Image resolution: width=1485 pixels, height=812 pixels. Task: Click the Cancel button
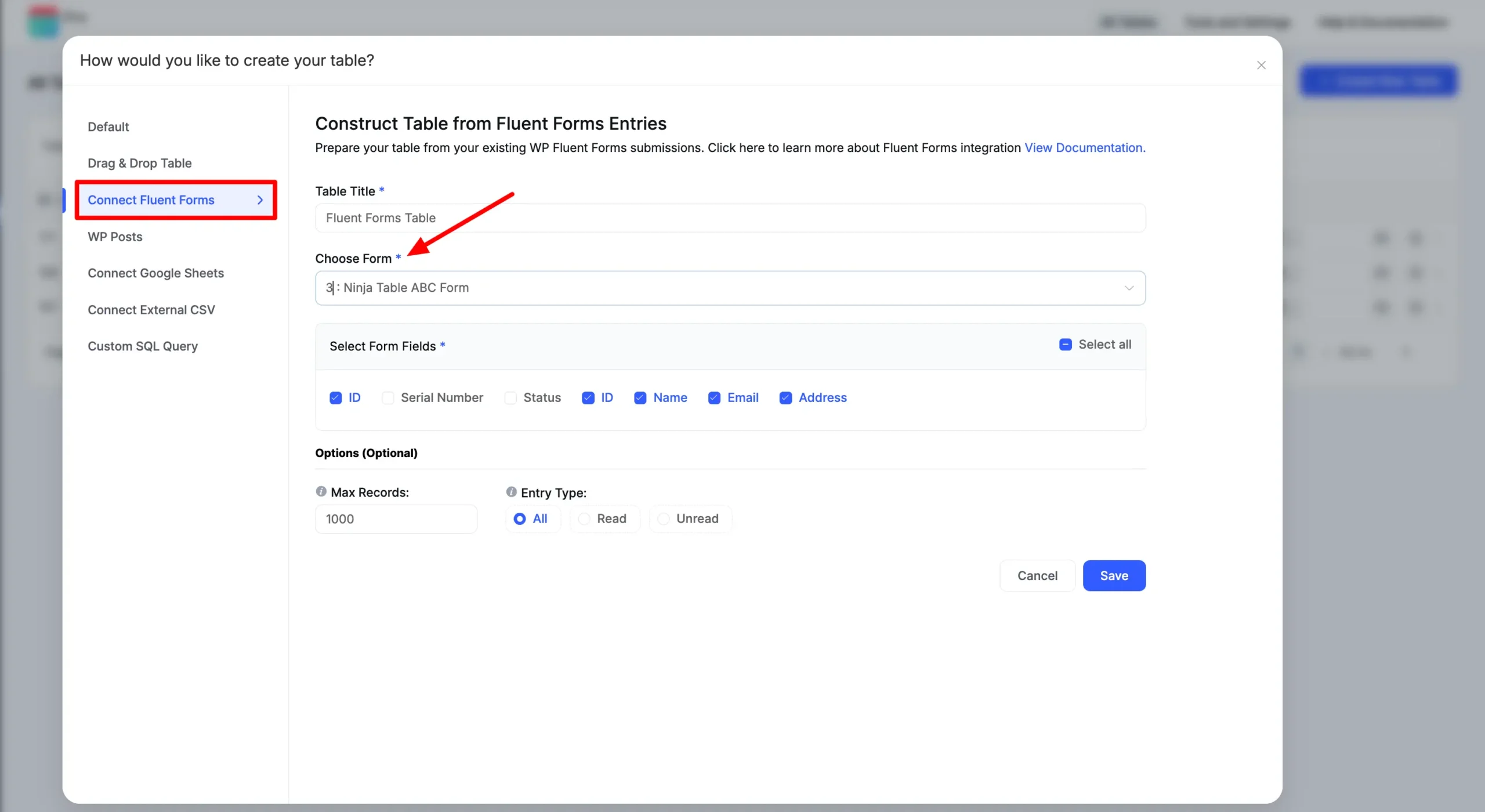1037,575
